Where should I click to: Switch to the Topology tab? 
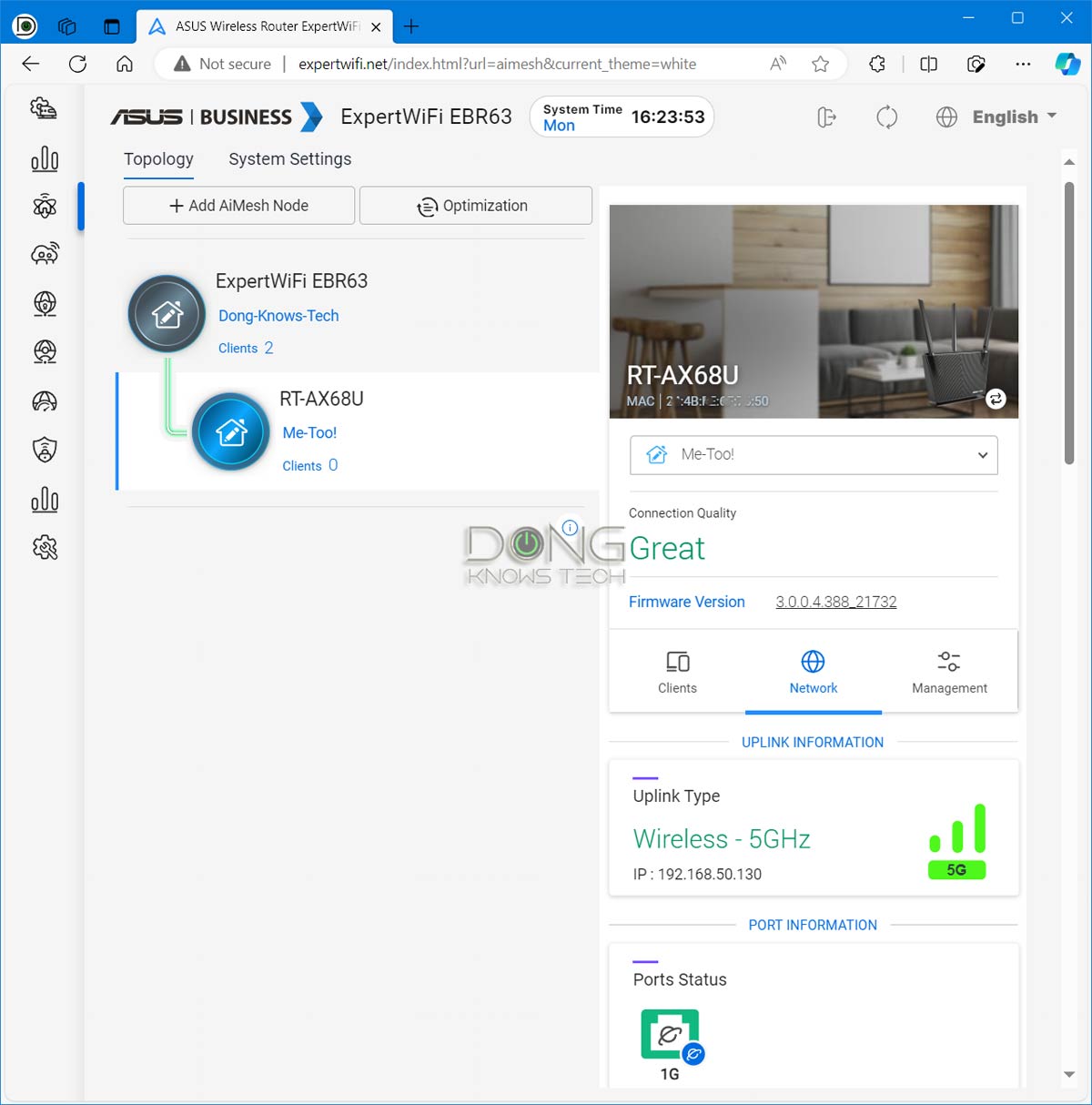click(158, 158)
